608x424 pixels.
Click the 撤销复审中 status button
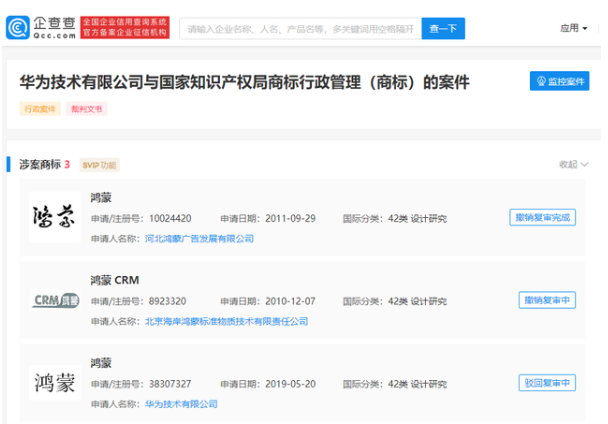click(547, 300)
